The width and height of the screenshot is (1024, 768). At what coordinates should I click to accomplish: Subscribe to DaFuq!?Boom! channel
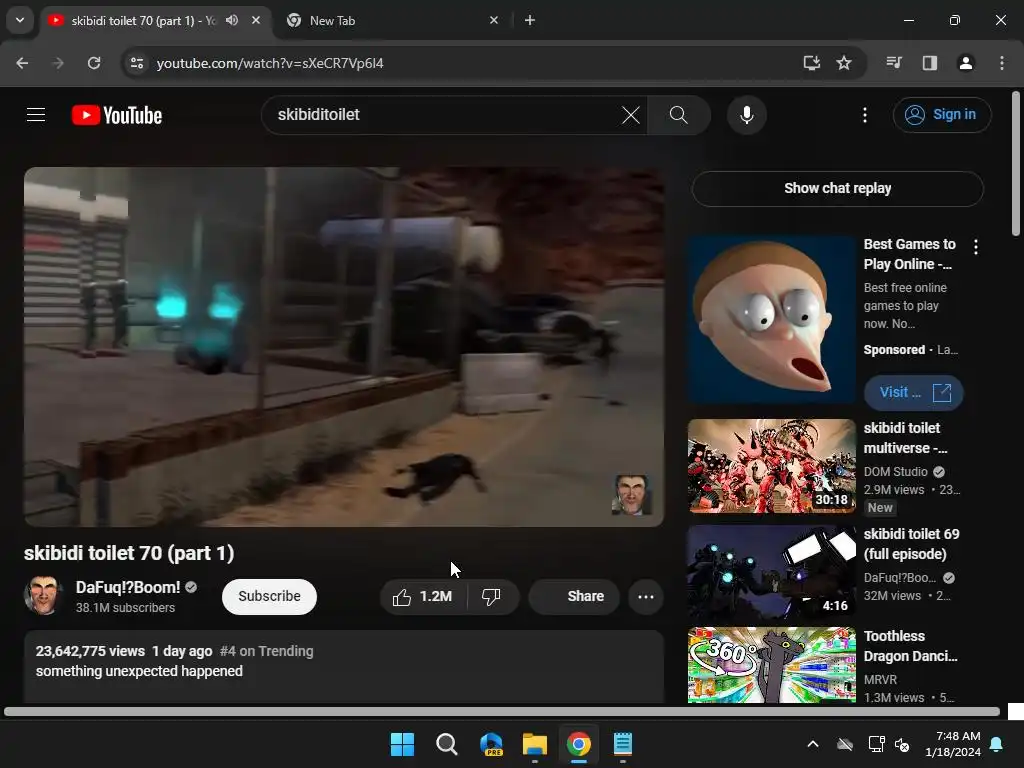(269, 596)
